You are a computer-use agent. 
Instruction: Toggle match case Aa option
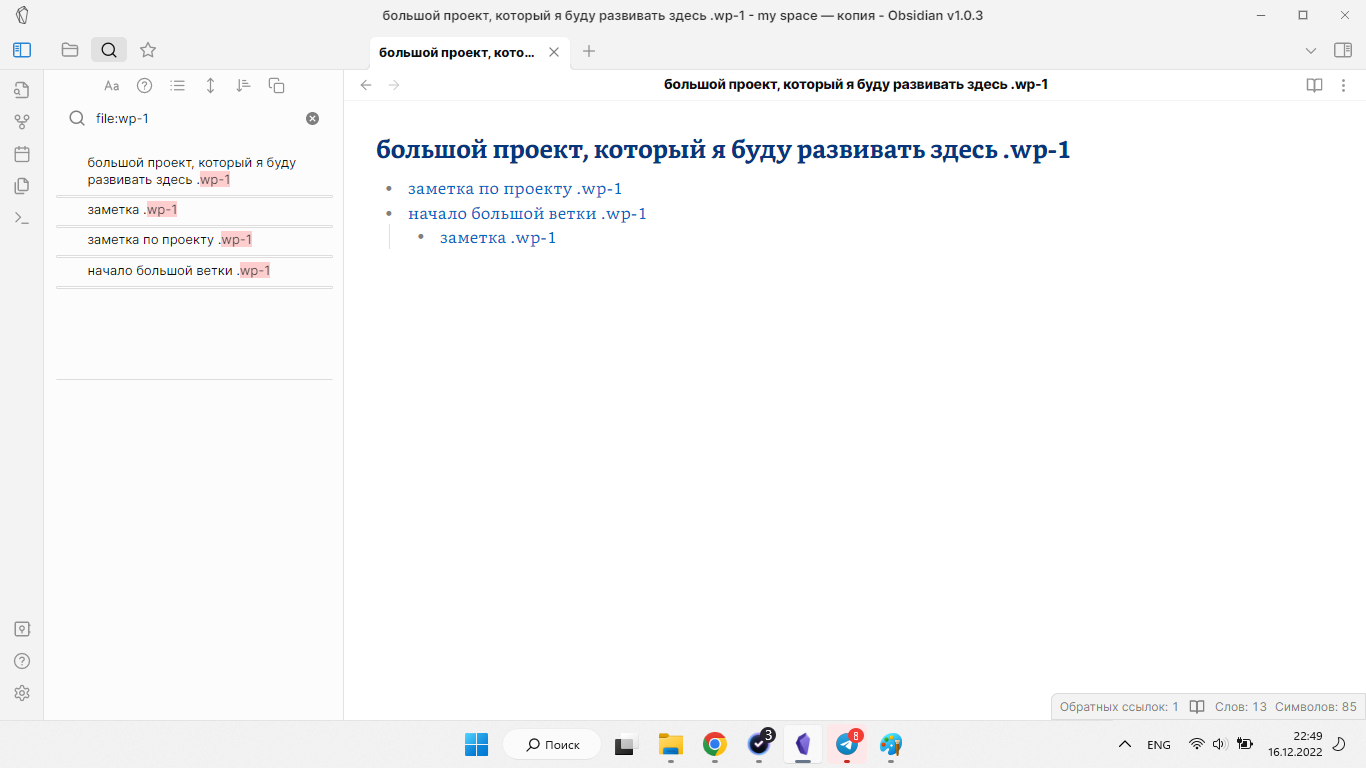click(112, 86)
